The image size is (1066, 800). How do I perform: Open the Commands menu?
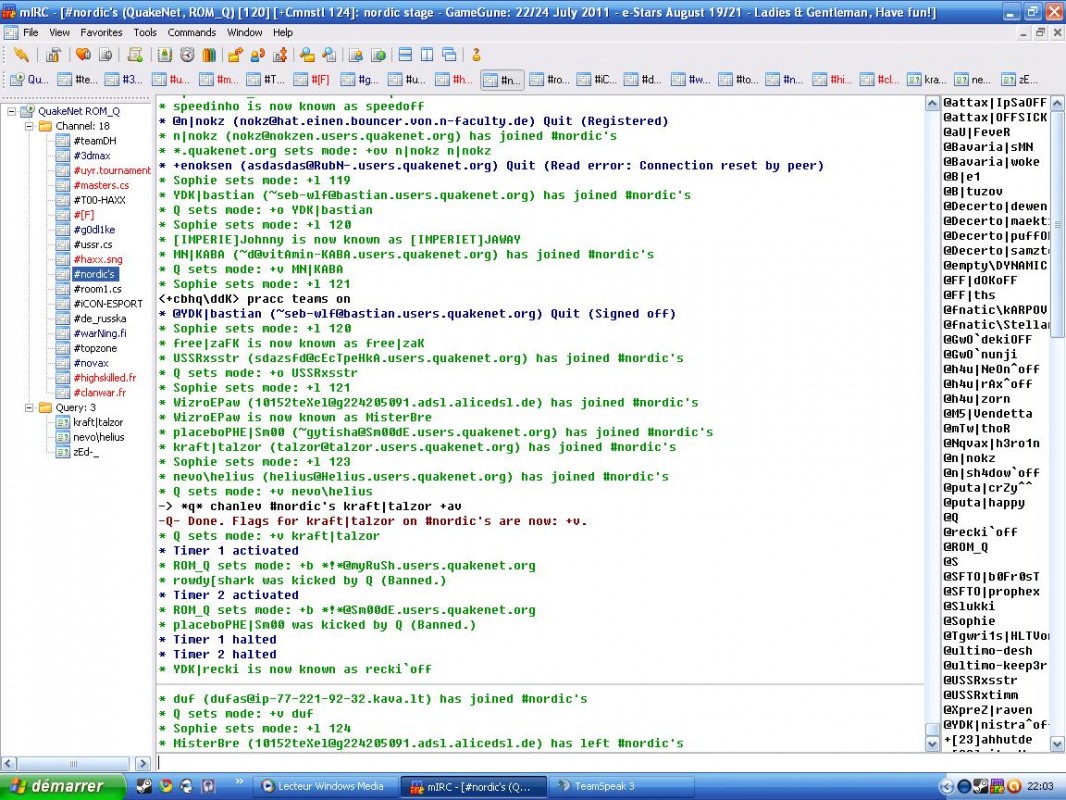point(191,32)
